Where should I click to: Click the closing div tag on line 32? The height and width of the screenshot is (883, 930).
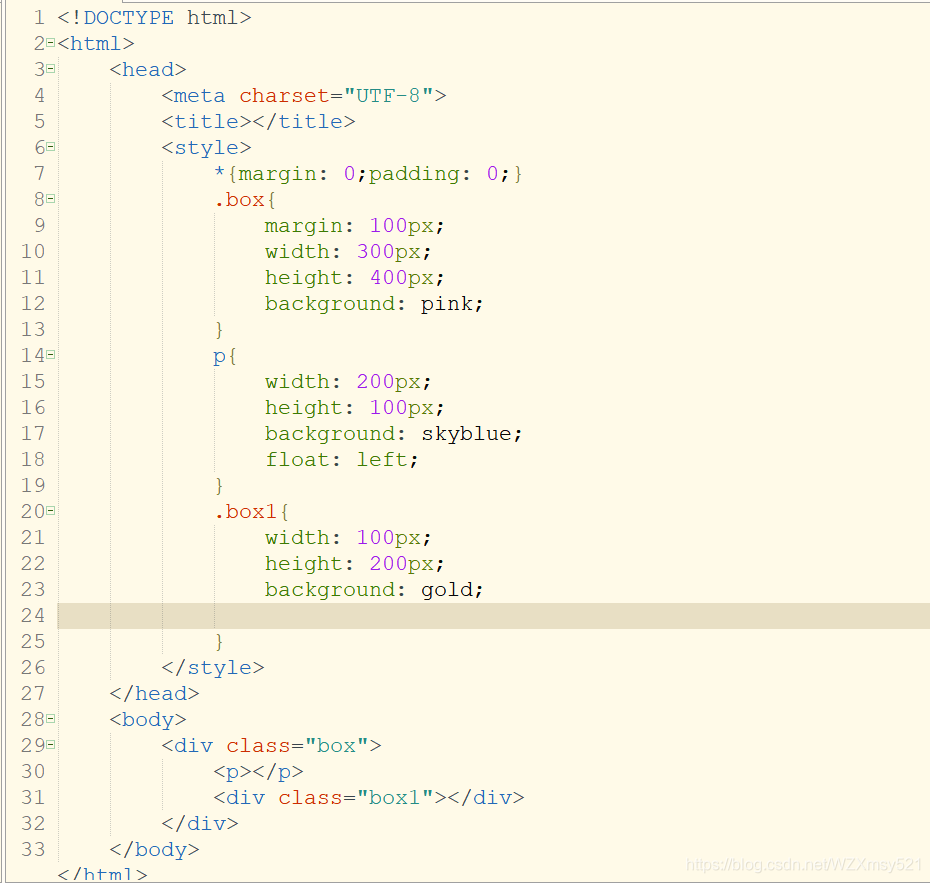point(200,824)
